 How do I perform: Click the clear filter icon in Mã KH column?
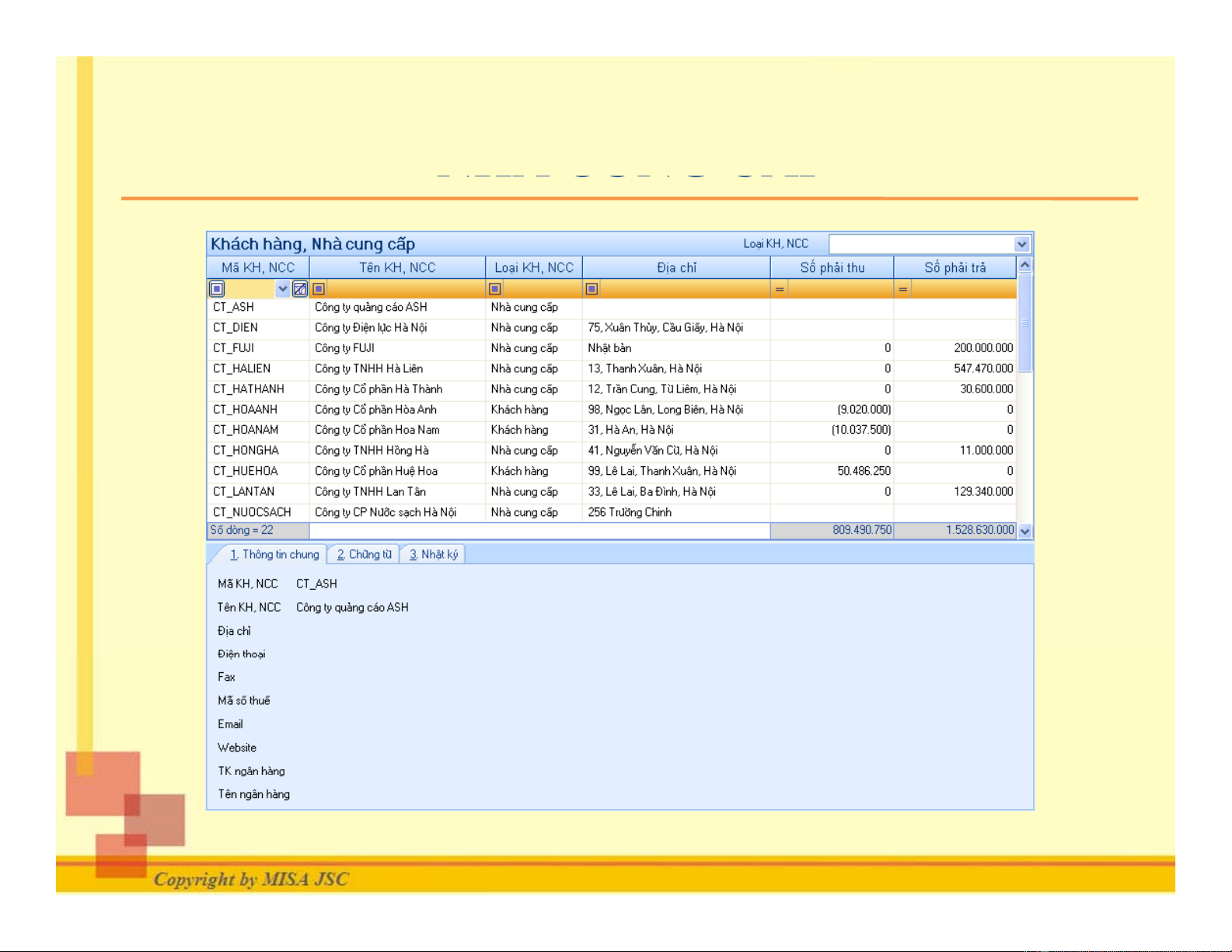pos(300,289)
